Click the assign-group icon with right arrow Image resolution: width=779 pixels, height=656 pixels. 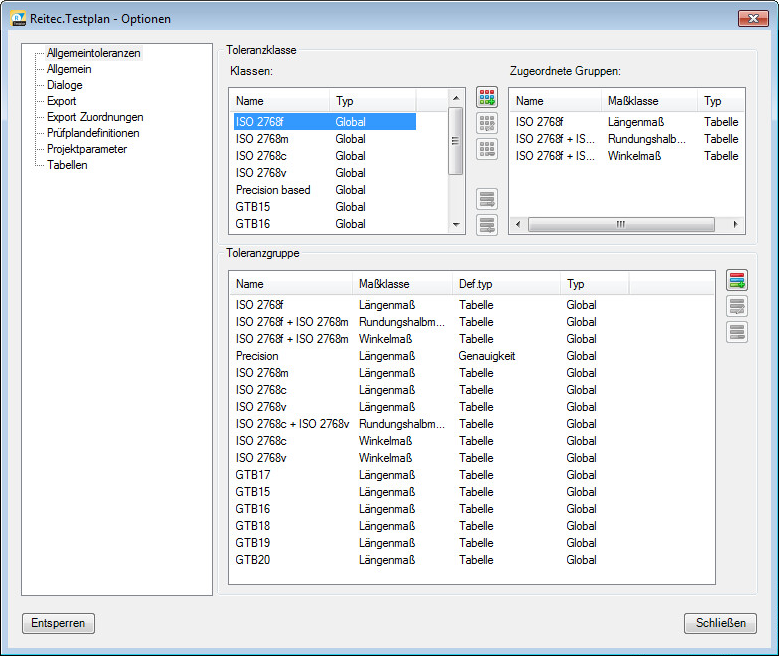(487, 199)
